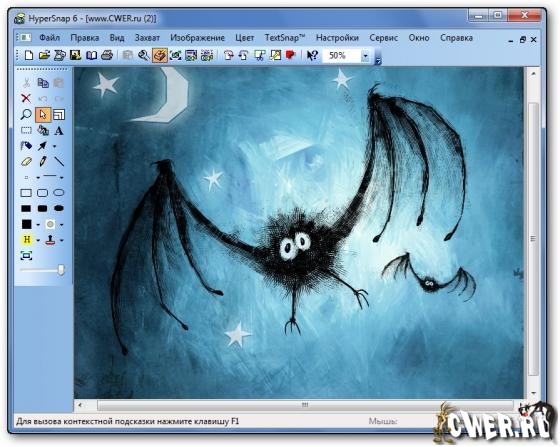Open the Настройки menu
Image resolution: width=560 pixels, height=447 pixels.
[337, 38]
